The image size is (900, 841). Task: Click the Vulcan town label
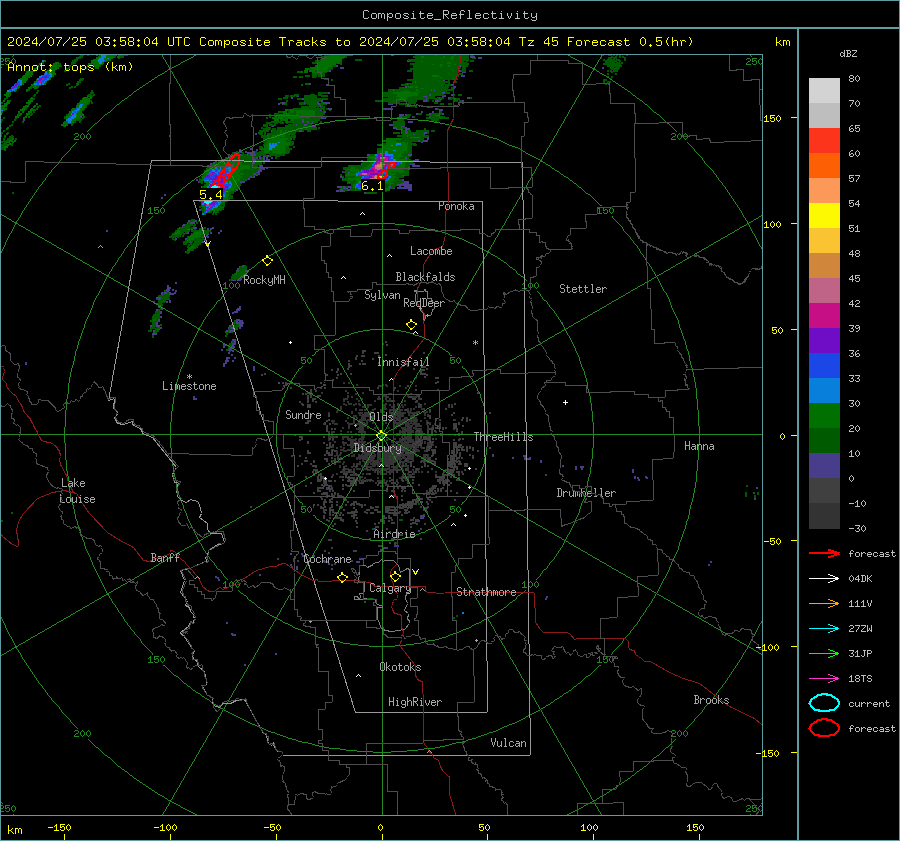[508, 743]
